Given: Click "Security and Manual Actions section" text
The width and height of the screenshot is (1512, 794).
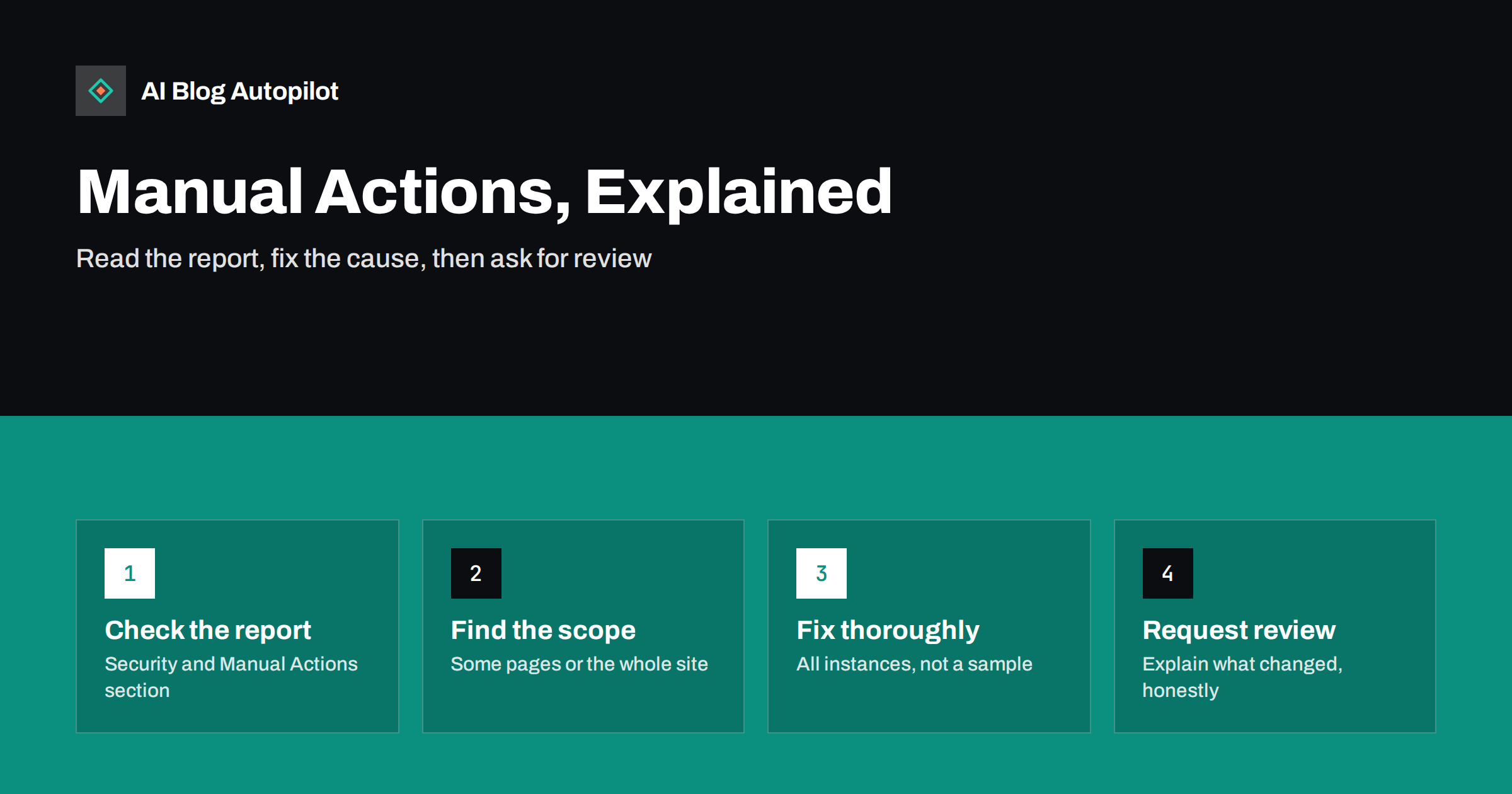Looking at the screenshot, I should tap(231, 677).
